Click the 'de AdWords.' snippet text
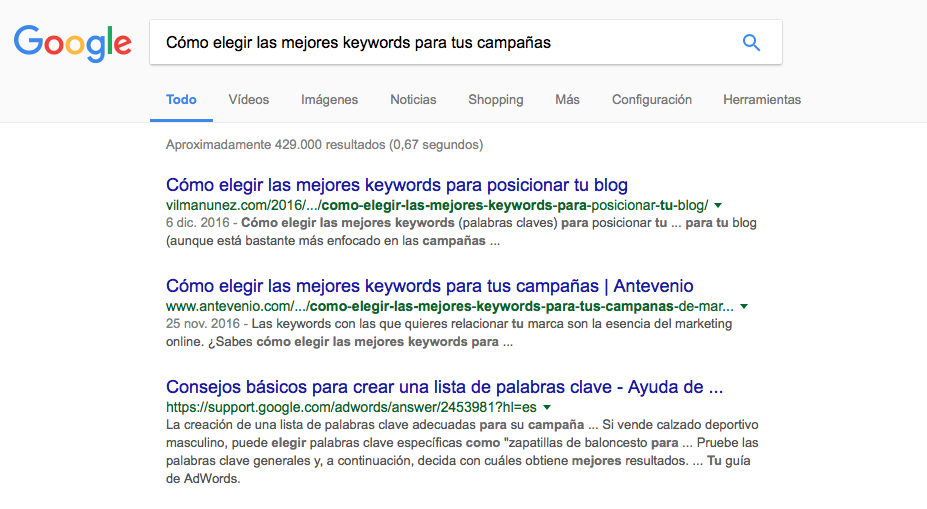This screenshot has height=509, width=927. (x=203, y=479)
